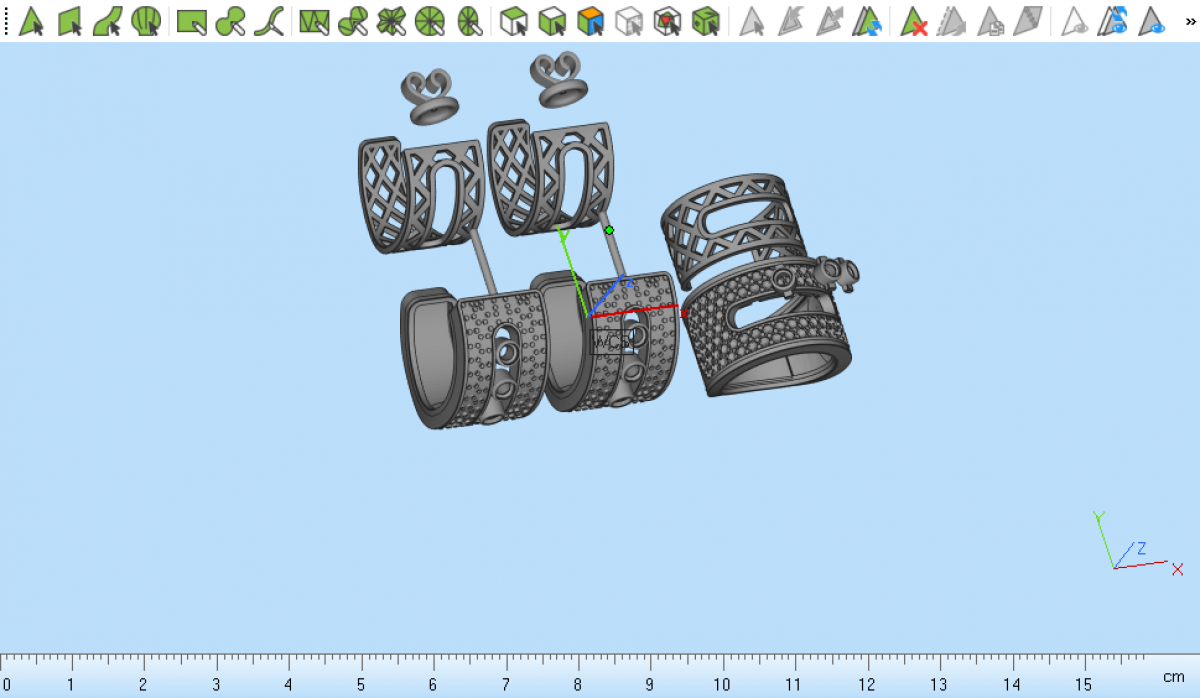Select the solid green cube icon
Image resolution: width=1200 pixels, height=698 pixels.
[x=706, y=20]
